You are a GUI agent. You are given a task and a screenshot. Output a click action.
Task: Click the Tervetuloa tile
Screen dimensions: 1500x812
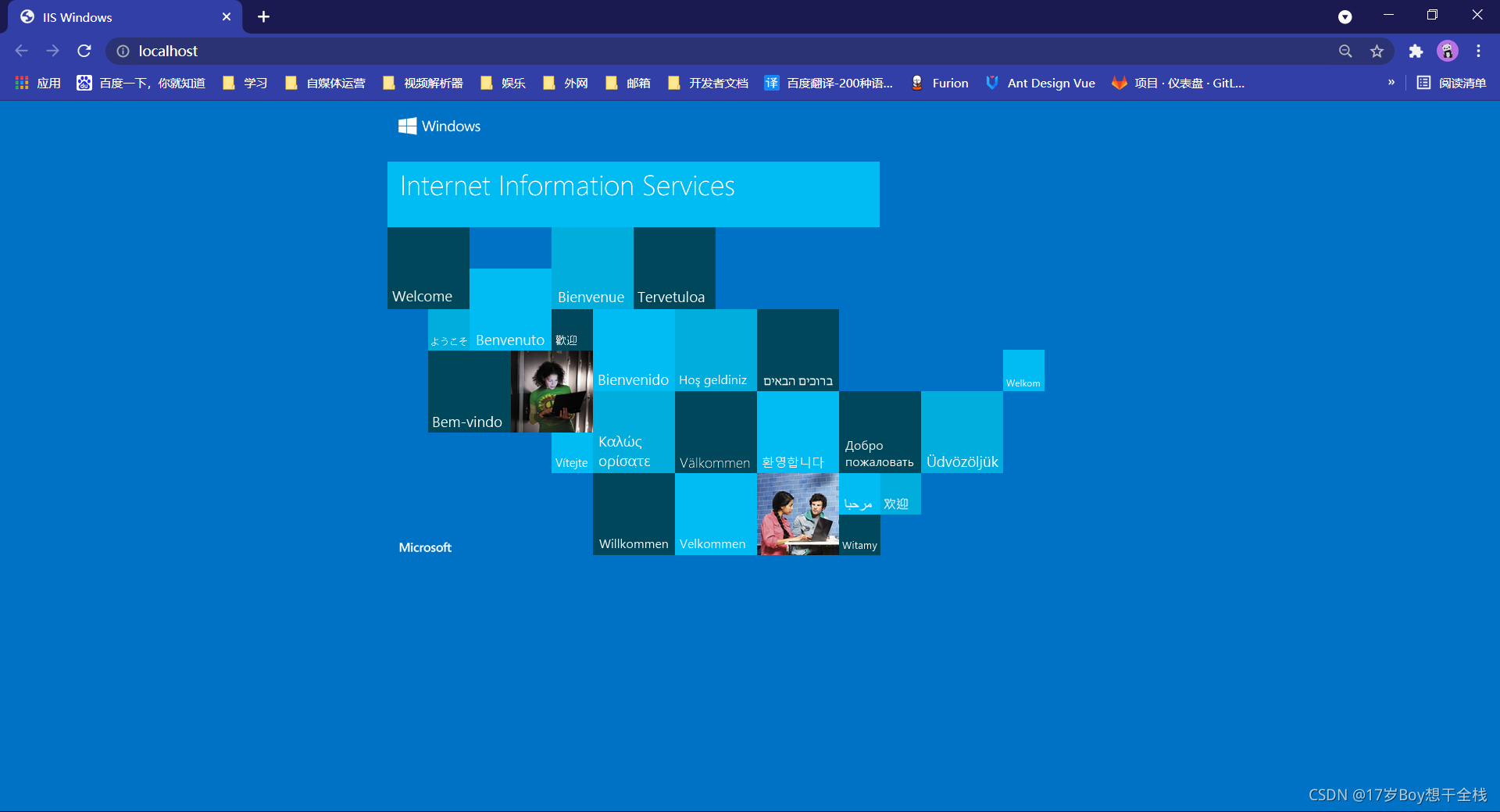(x=674, y=268)
